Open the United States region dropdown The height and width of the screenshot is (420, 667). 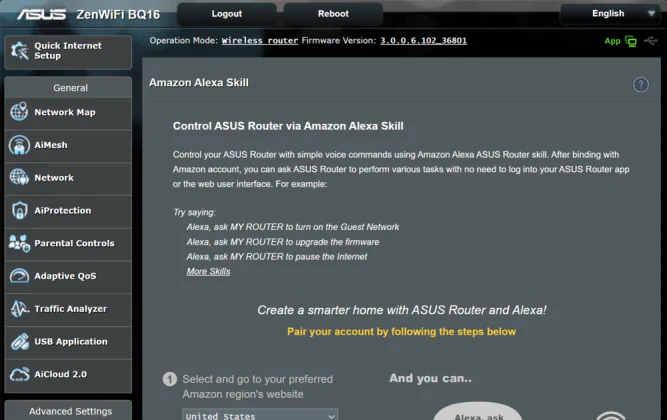tap(260, 415)
